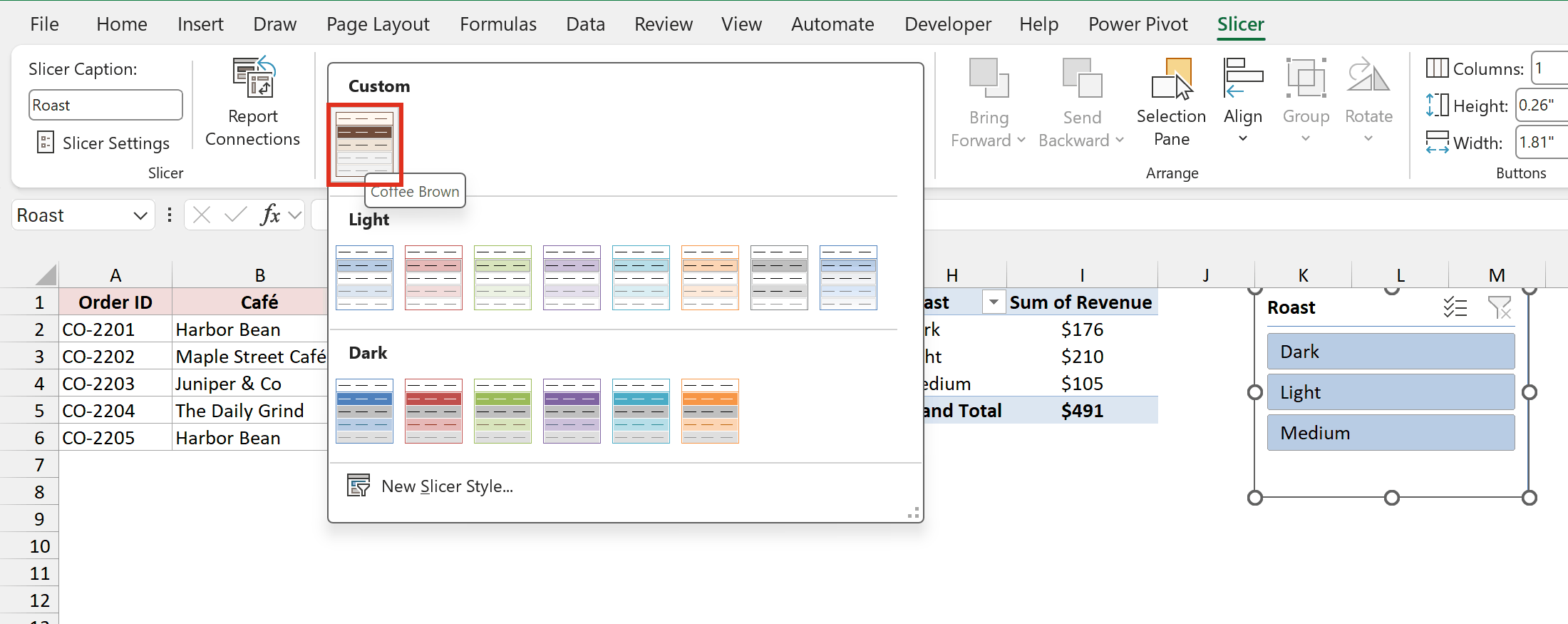Click the slicer button Height field
1568x624 pixels.
pyautogui.click(x=1542, y=106)
